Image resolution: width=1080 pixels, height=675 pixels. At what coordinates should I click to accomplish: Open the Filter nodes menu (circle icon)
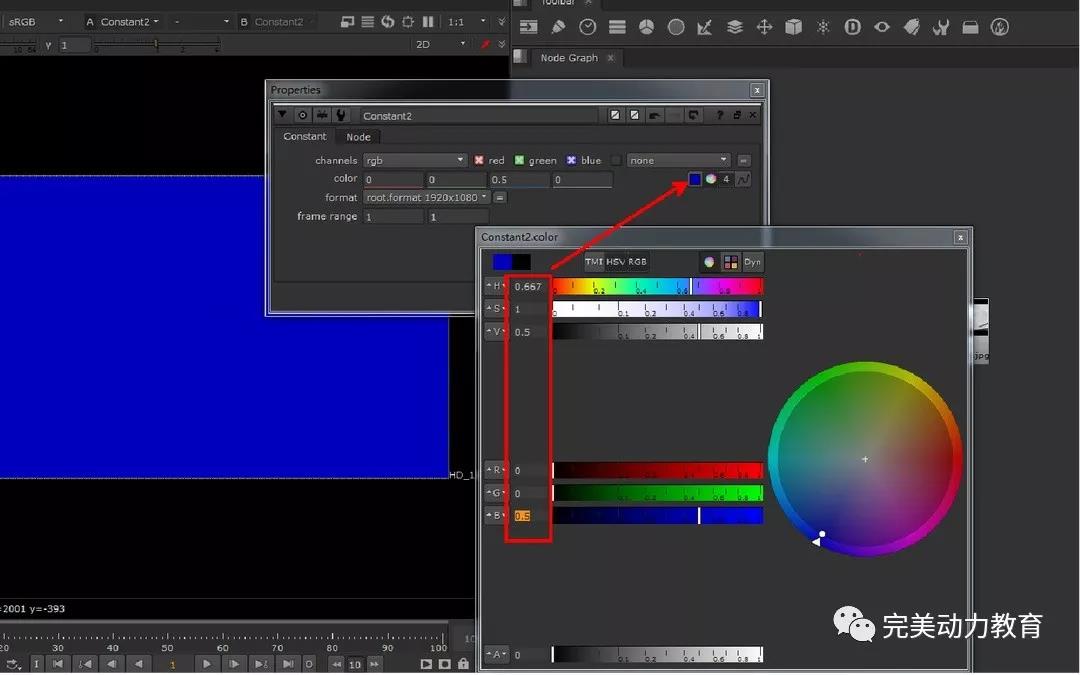click(676, 27)
